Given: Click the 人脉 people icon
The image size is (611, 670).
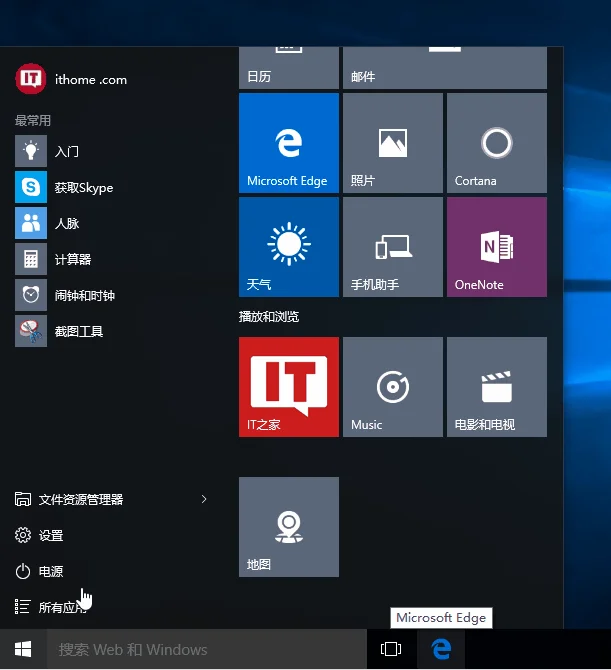Looking at the screenshot, I should [x=31, y=223].
